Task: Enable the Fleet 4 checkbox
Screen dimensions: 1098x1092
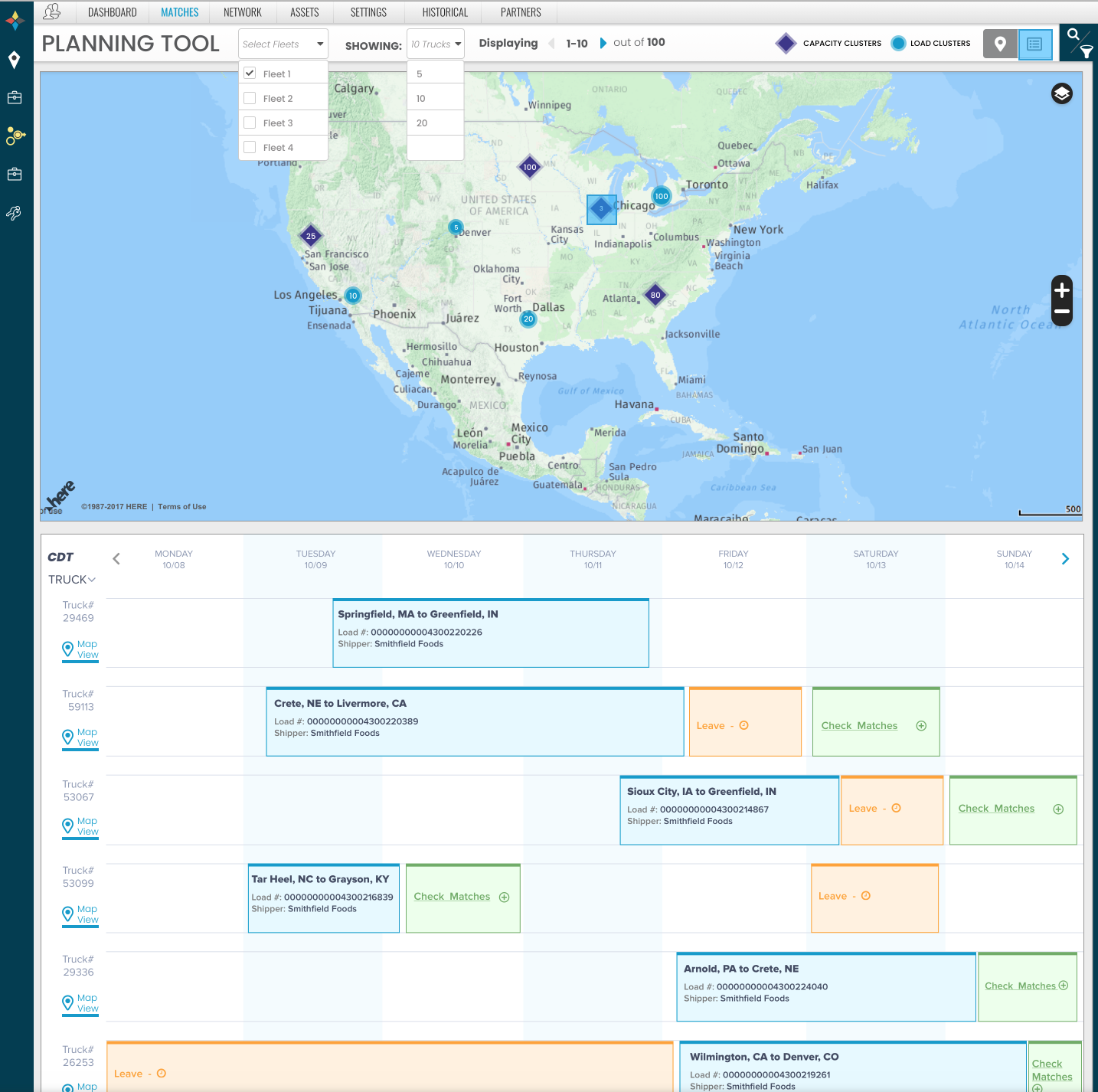Action: click(250, 147)
